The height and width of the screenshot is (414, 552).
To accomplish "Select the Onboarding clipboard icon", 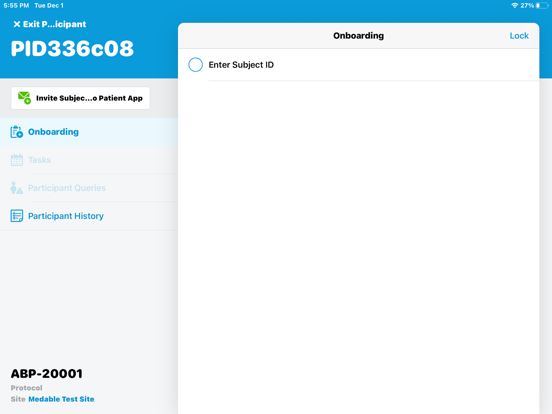I will pos(17,132).
